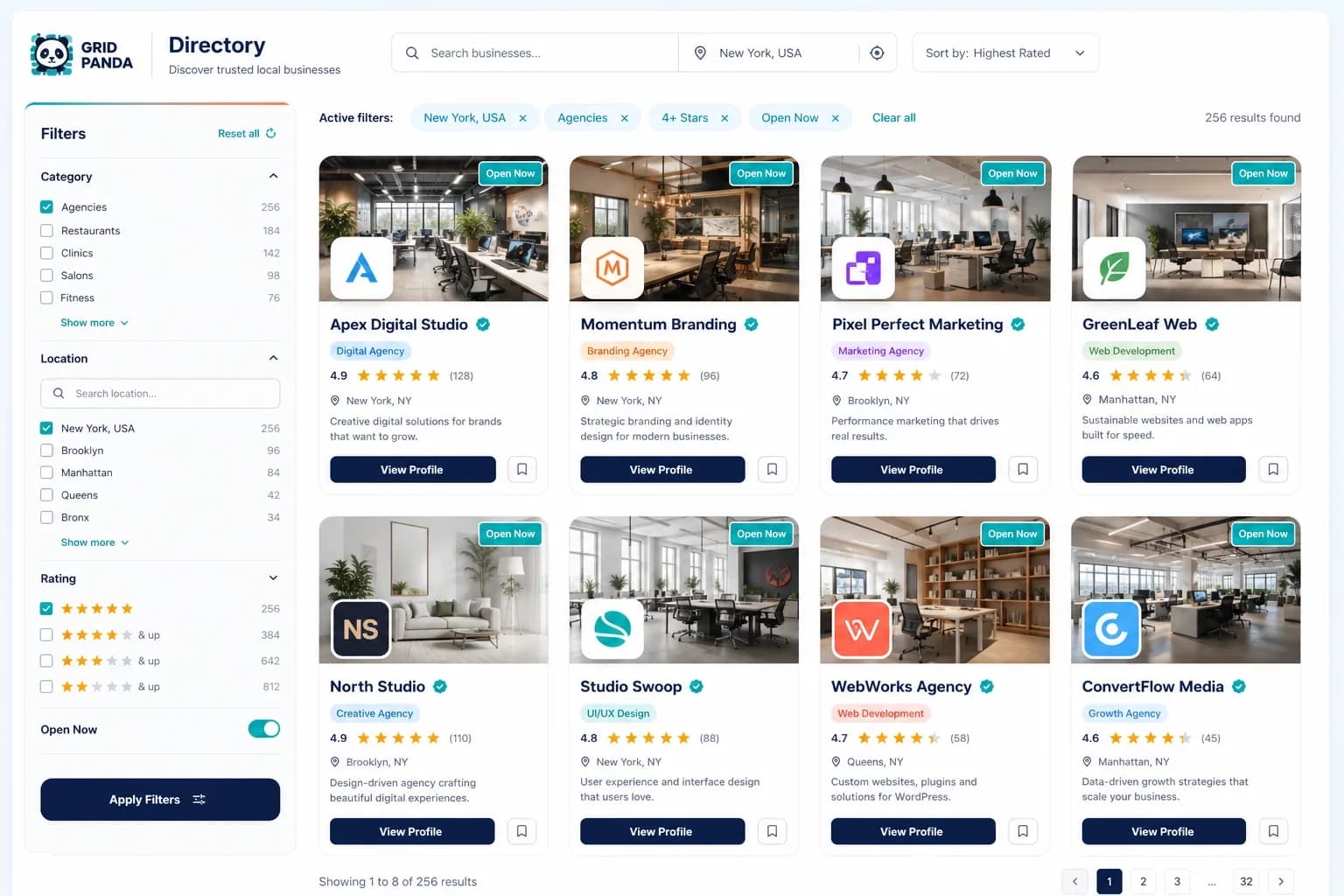Viewport: 1344px width, 896px height.
Task: Use the current location crosshair icon
Action: pos(877,52)
